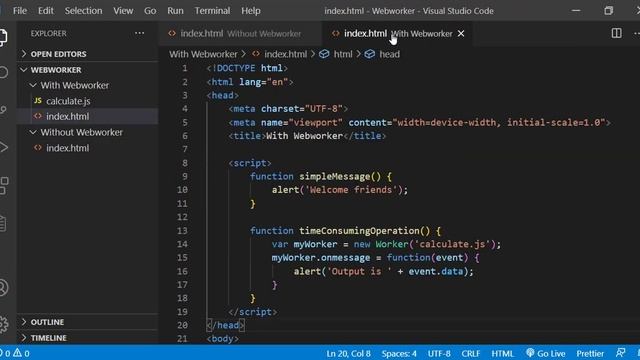Screen dimensions: 640x360
Task: Restore down the VS Code window
Action: (x=608, y=11)
